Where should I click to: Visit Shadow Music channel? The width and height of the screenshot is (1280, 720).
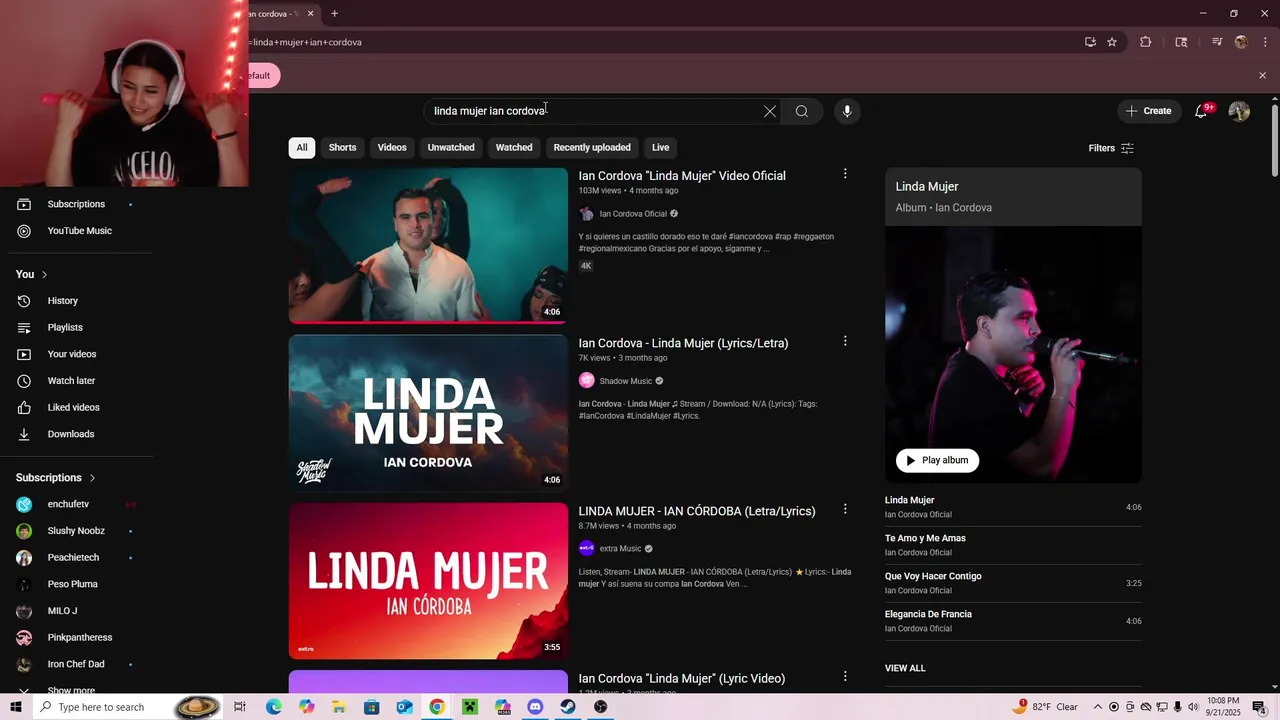[x=626, y=381]
